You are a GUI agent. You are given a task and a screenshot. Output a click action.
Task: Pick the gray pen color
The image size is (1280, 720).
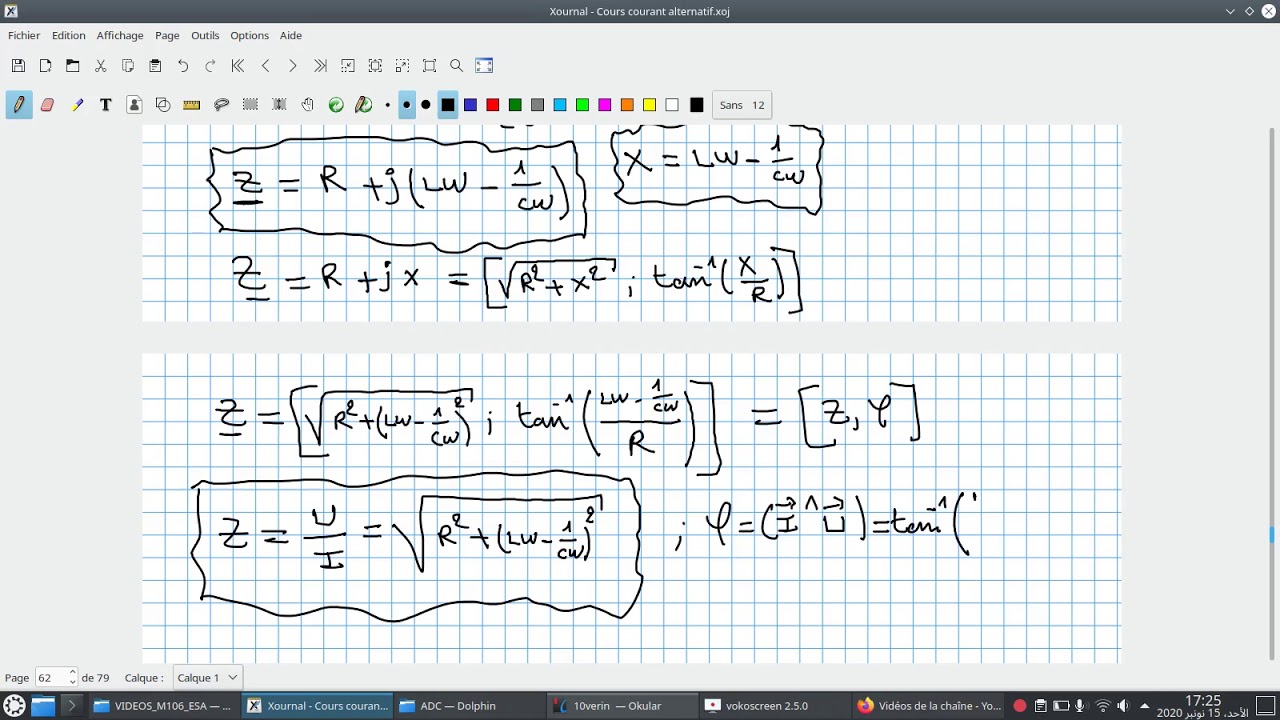pyautogui.click(x=537, y=105)
